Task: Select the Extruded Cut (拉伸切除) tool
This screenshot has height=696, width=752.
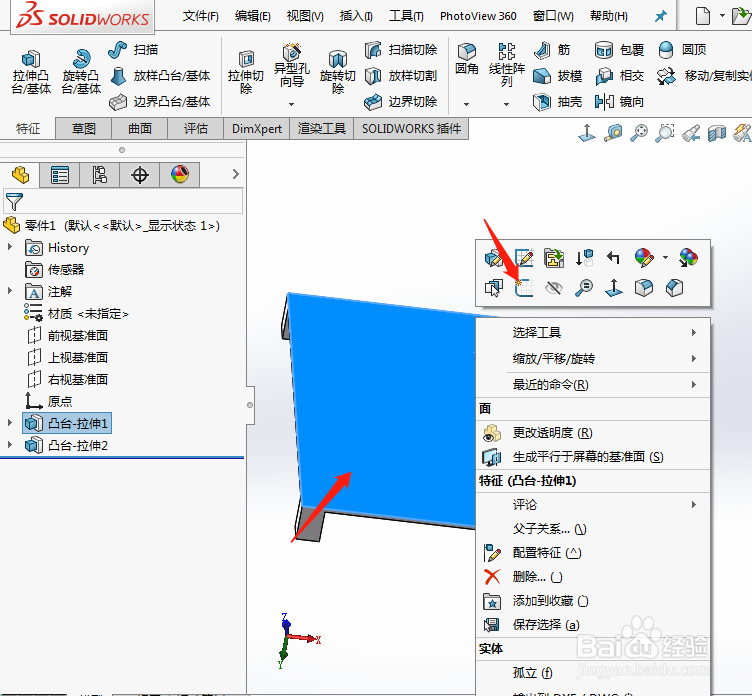Action: (x=246, y=72)
